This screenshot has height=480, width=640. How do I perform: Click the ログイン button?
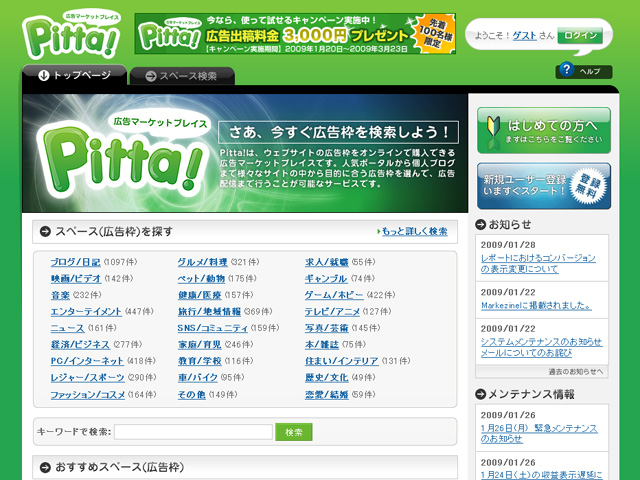point(580,36)
